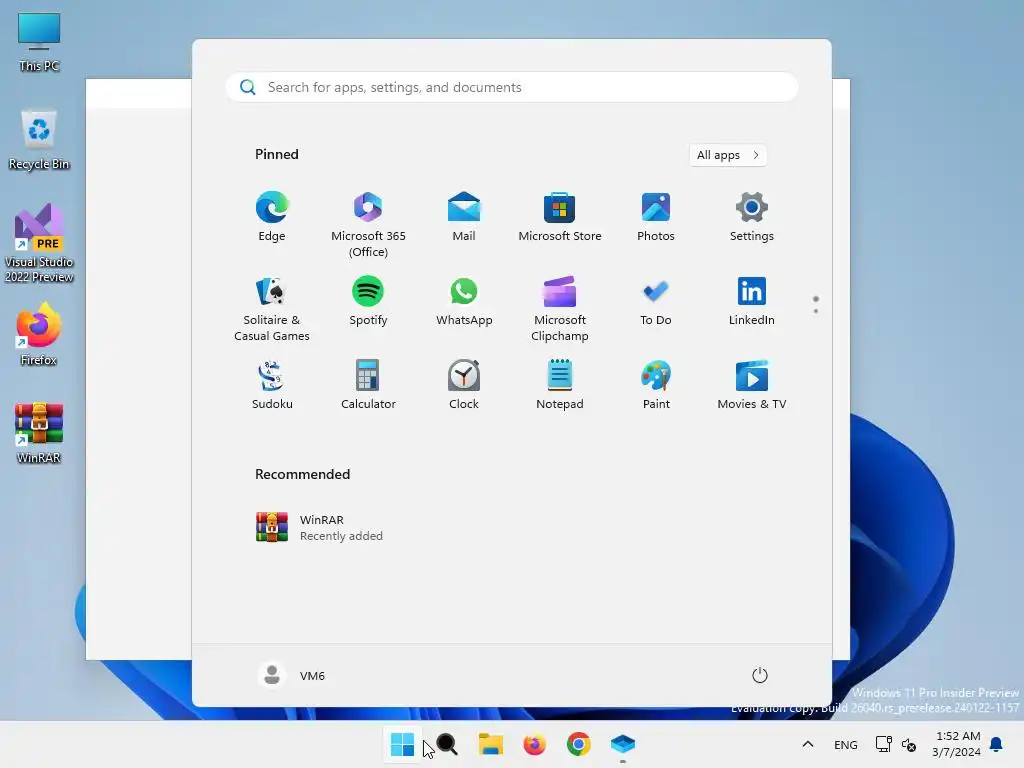The width and height of the screenshot is (1024, 768).
Task: Open the Mail app
Action: tap(464, 216)
